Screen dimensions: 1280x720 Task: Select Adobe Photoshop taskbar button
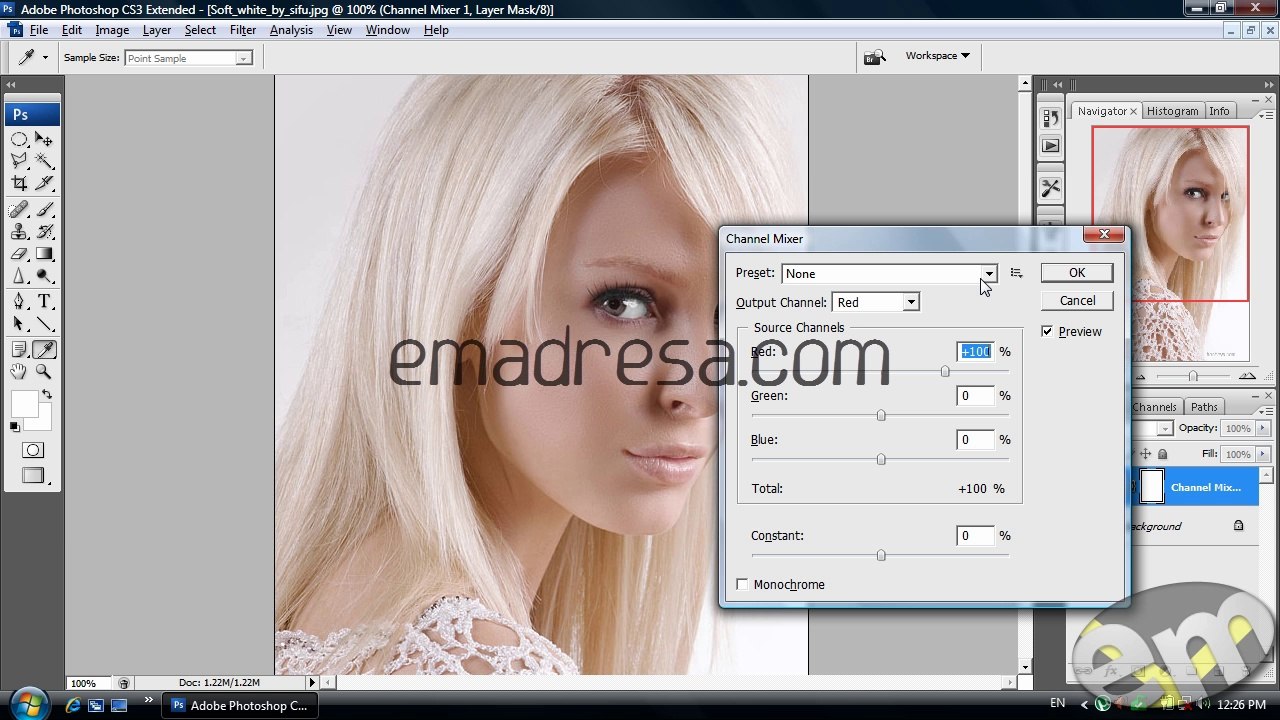click(x=239, y=705)
